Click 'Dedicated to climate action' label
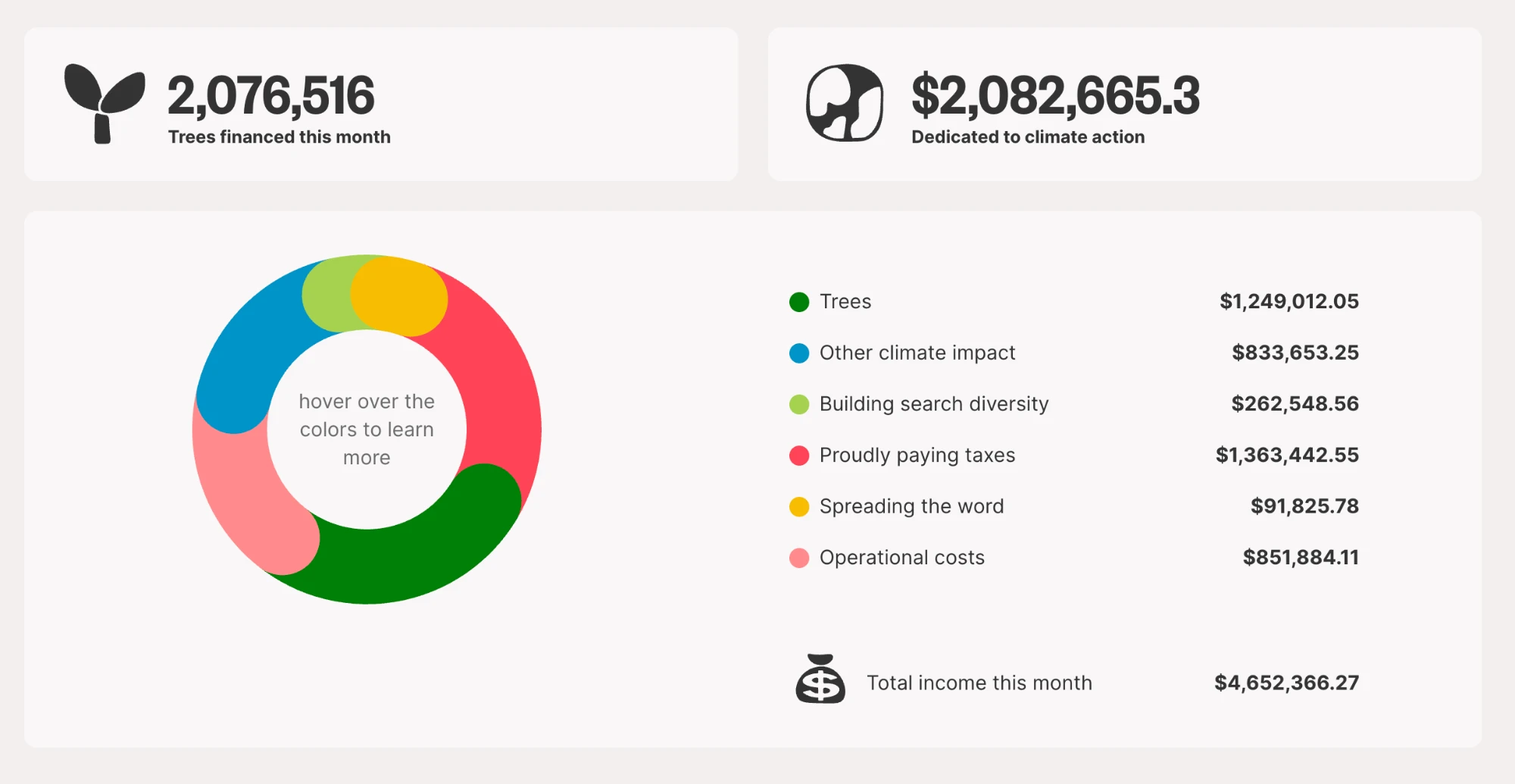The height and width of the screenshot is (784, 1515). click(x=1028, y=137)
